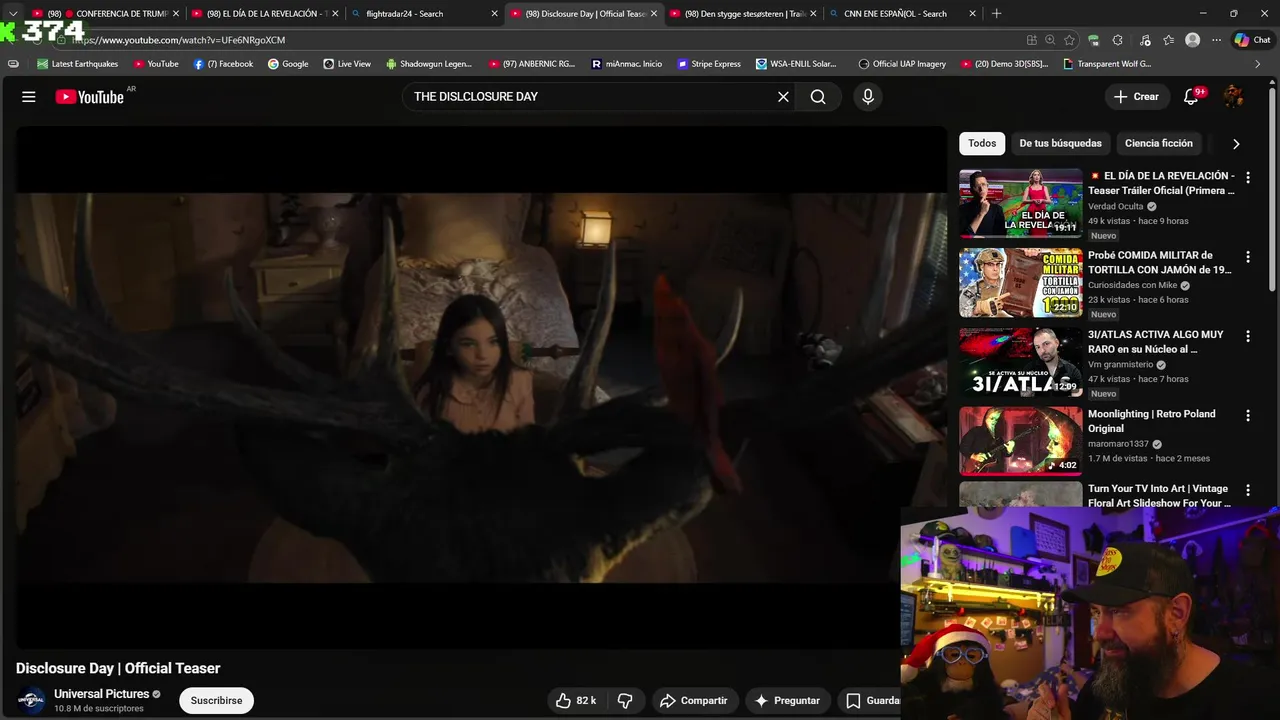Open Curiosidades con Mike channel name
1280x720 pixels.
pyautogui.click(x=1132, y=286)
